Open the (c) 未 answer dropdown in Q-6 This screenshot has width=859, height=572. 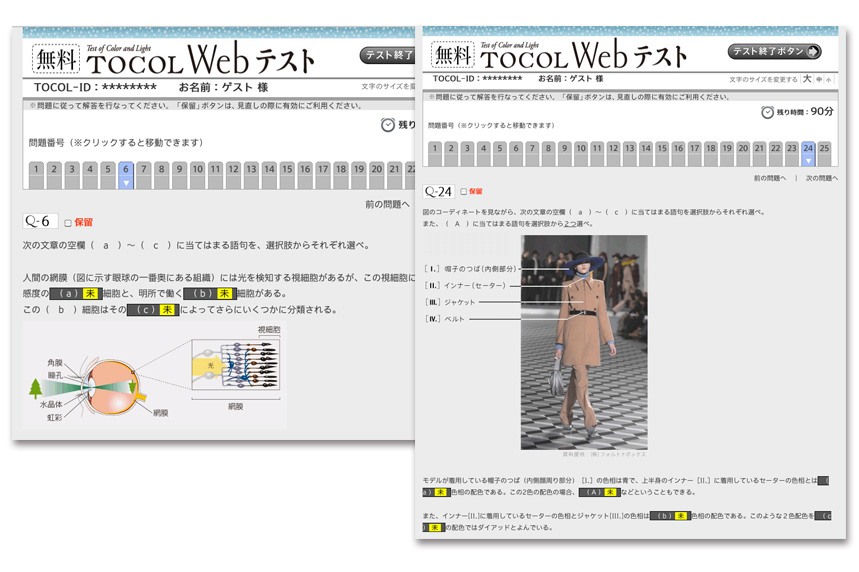tap(154, 310)
